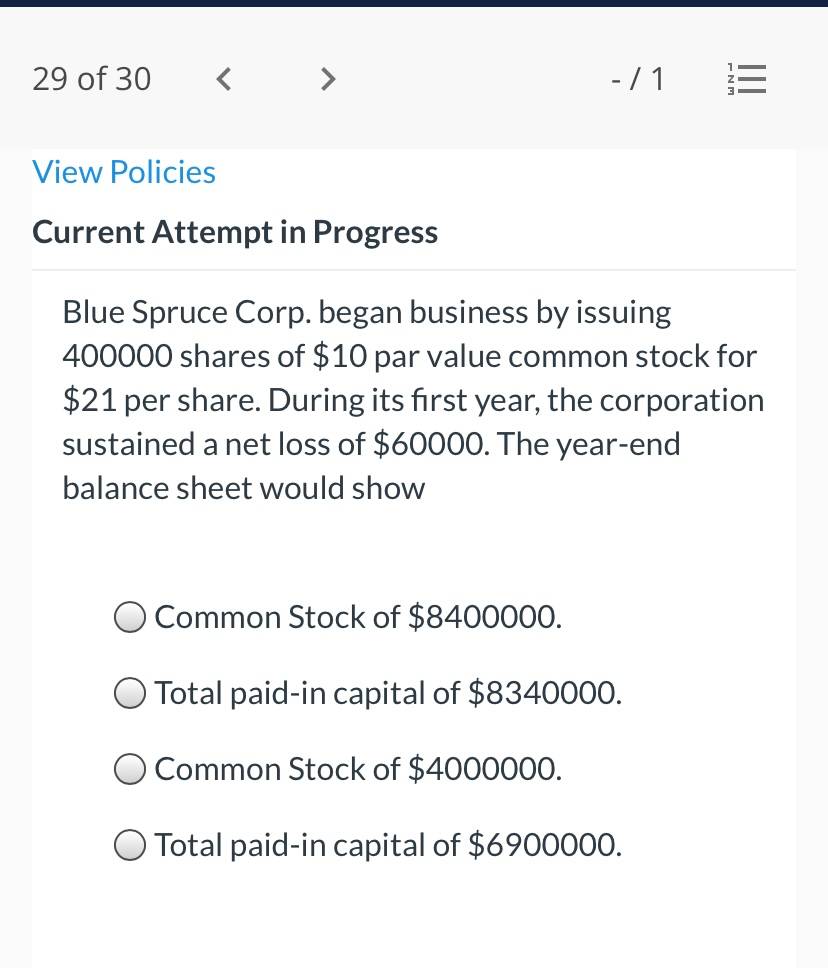
Task: Select Common Stock of $8400000 option
Action: (130, 617)
